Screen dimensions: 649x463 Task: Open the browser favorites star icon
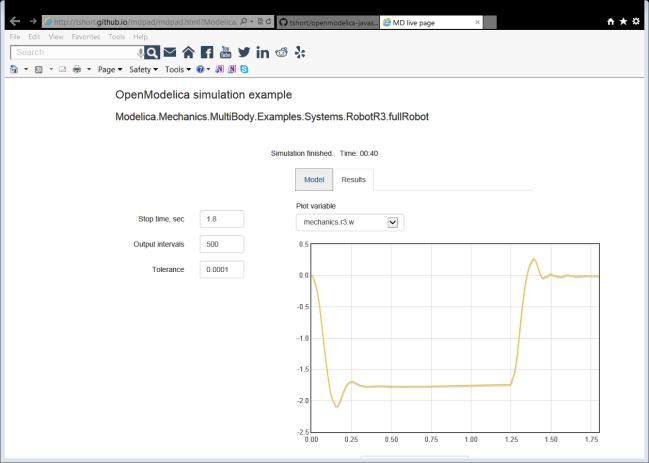click(x=623, y=21)
